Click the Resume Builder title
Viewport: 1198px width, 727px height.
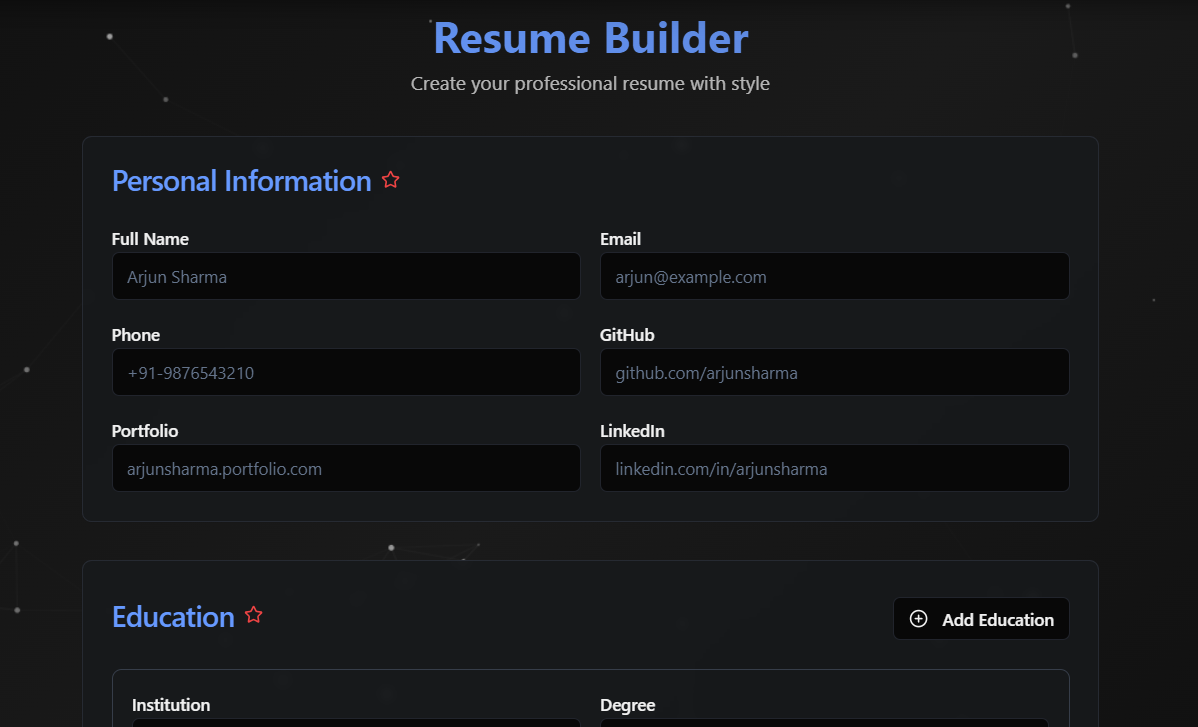tap(591, 38)
